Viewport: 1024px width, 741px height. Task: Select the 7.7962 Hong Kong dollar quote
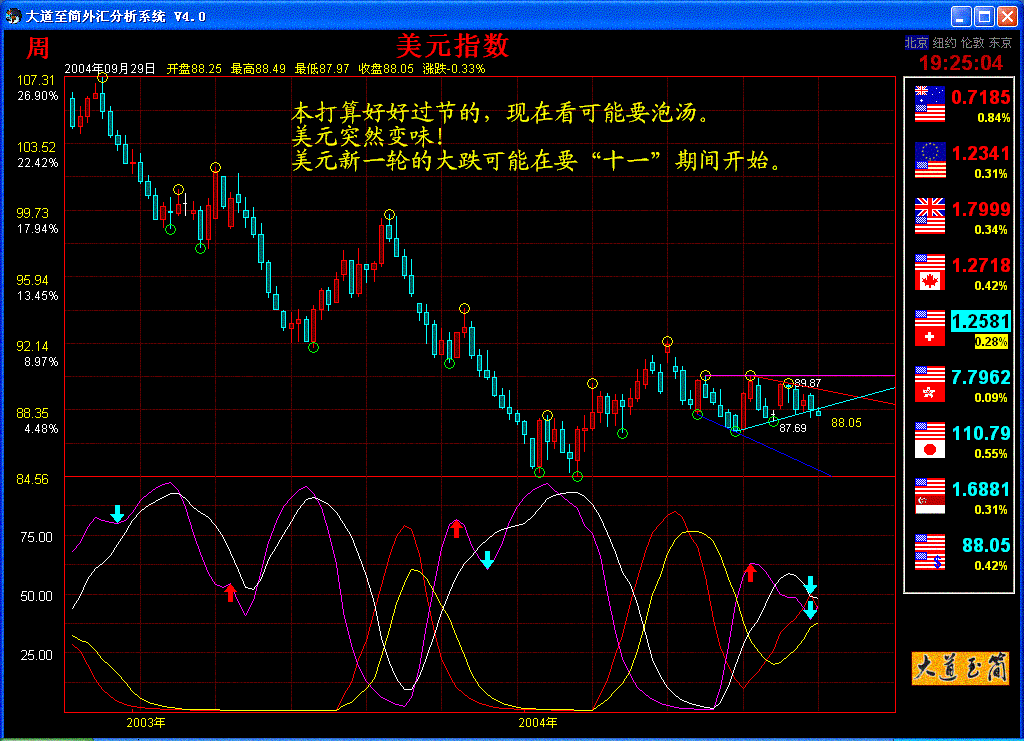[981, 377]
